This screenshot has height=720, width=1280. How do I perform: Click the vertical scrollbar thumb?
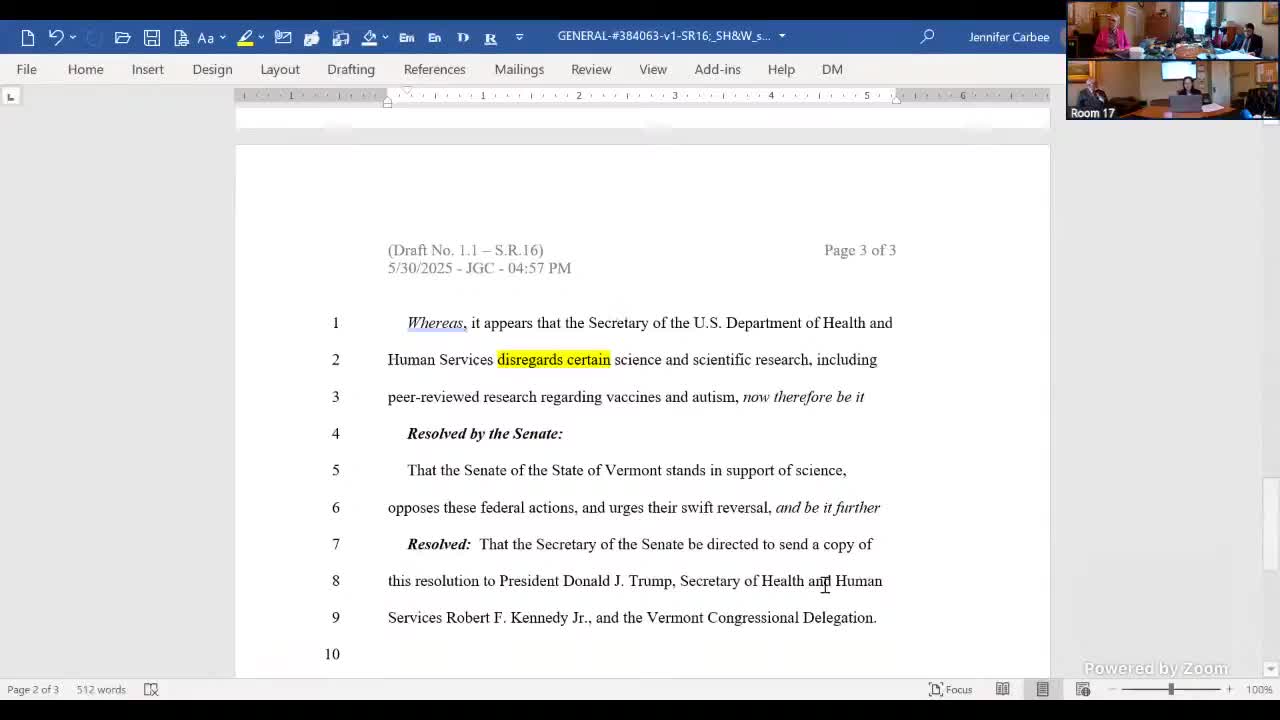click(1271, 524)
